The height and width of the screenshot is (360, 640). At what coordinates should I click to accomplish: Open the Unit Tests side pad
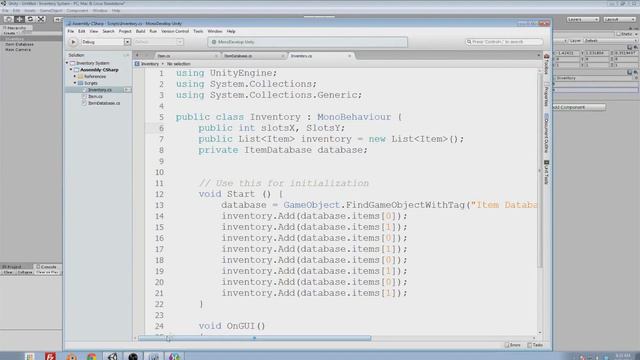click(x=547, y=172)
